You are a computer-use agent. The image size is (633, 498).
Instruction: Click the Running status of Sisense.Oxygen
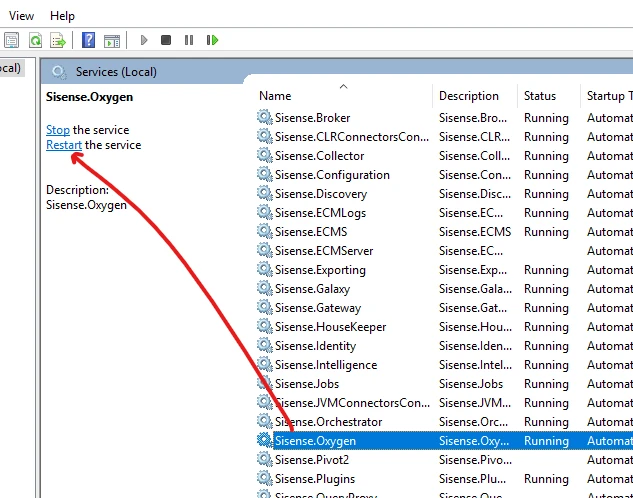click(546, 441)
